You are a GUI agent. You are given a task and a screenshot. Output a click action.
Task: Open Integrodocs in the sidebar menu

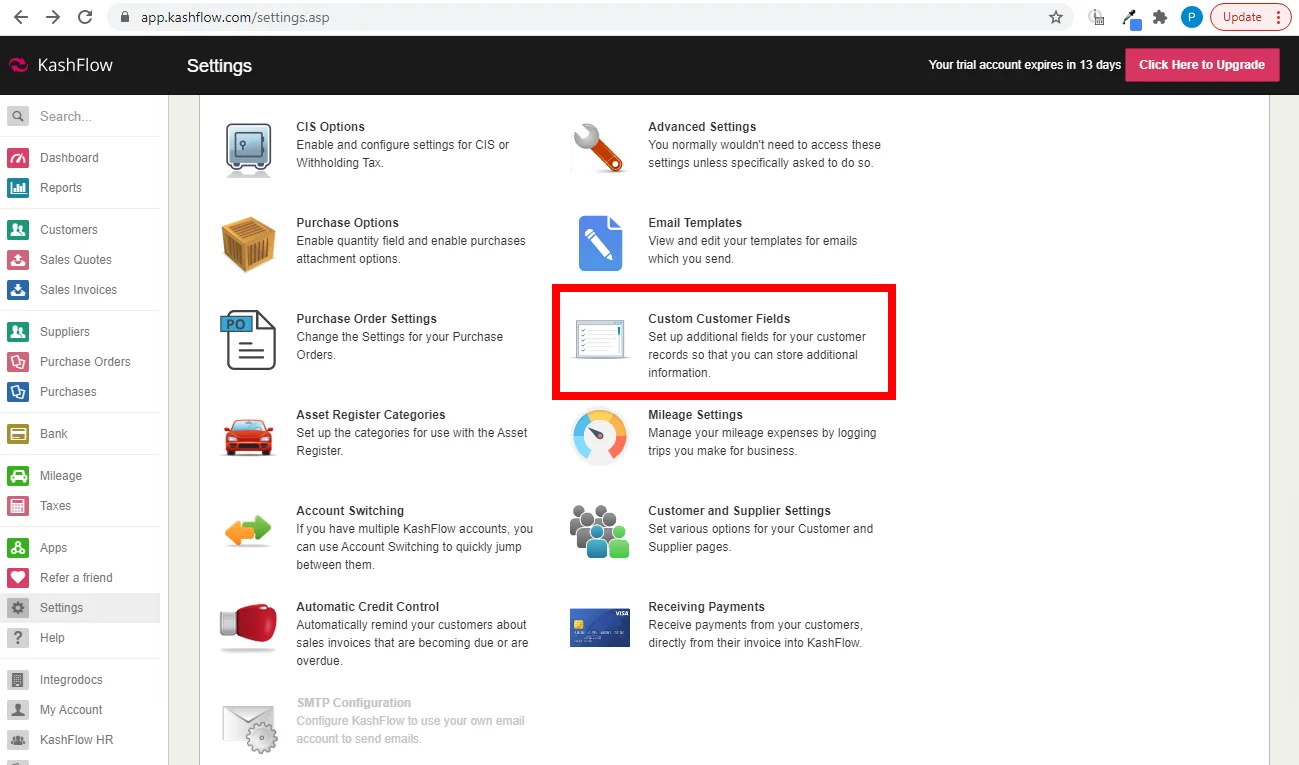pos(71,680)
